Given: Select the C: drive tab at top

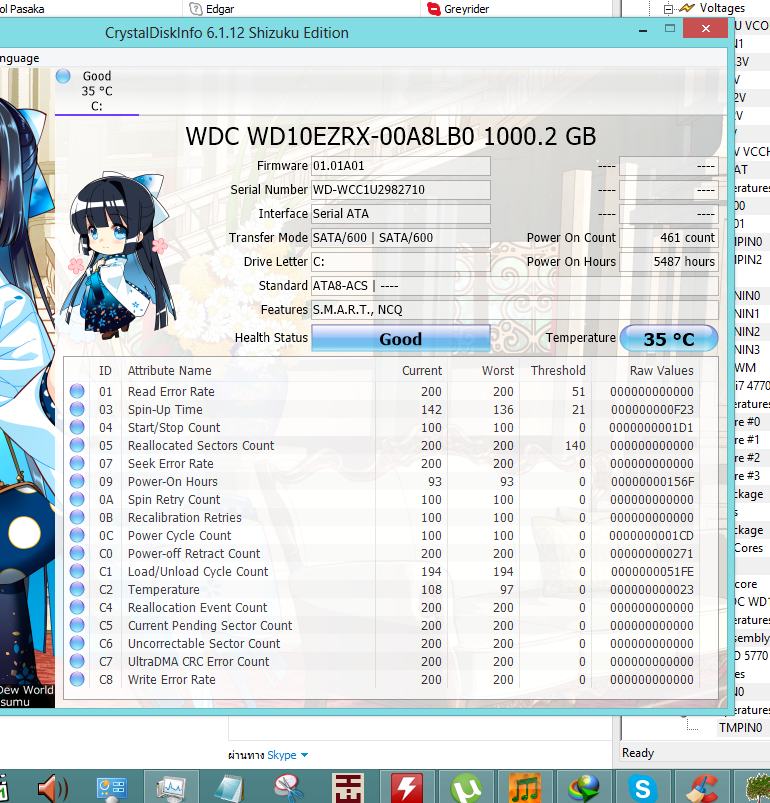Looking at the screenshot, I should (x=97, y=91).
